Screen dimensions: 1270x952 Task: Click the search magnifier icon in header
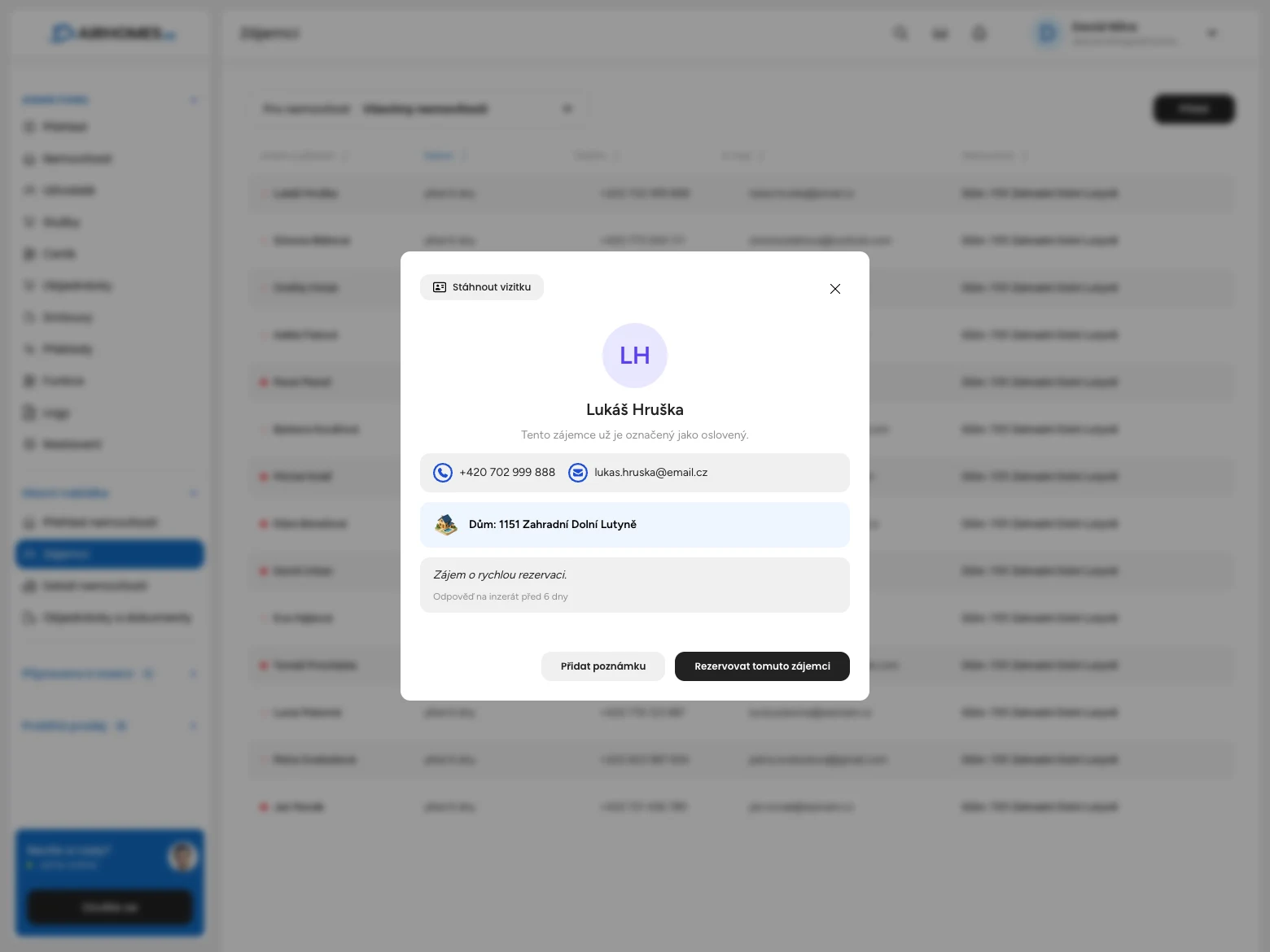pos(900,33)
